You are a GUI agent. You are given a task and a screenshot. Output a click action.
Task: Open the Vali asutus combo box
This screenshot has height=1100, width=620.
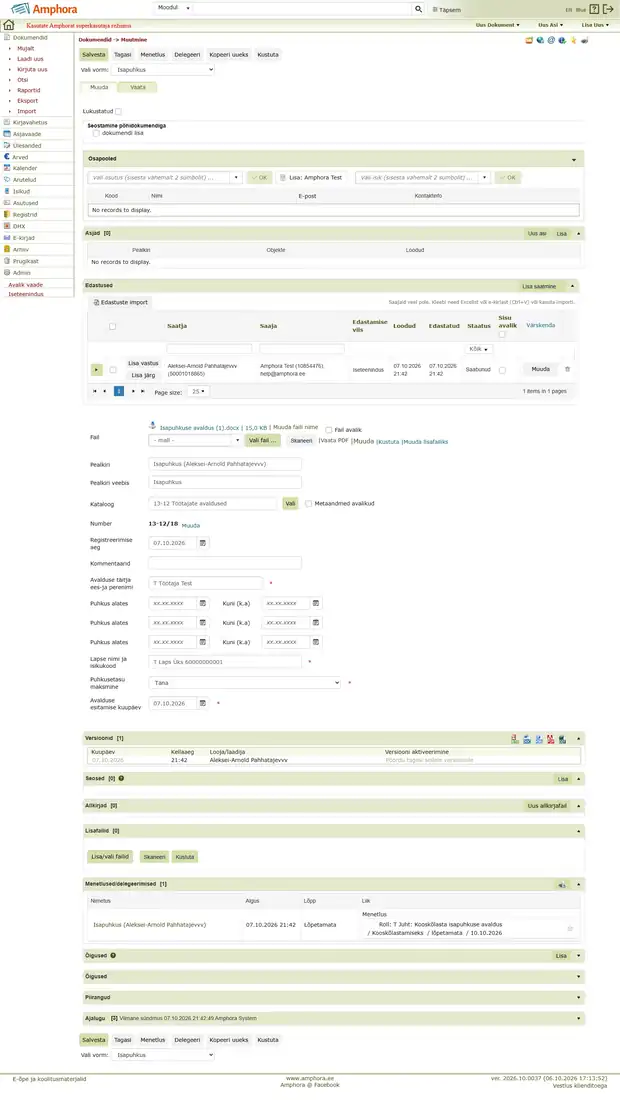[165, 177]
